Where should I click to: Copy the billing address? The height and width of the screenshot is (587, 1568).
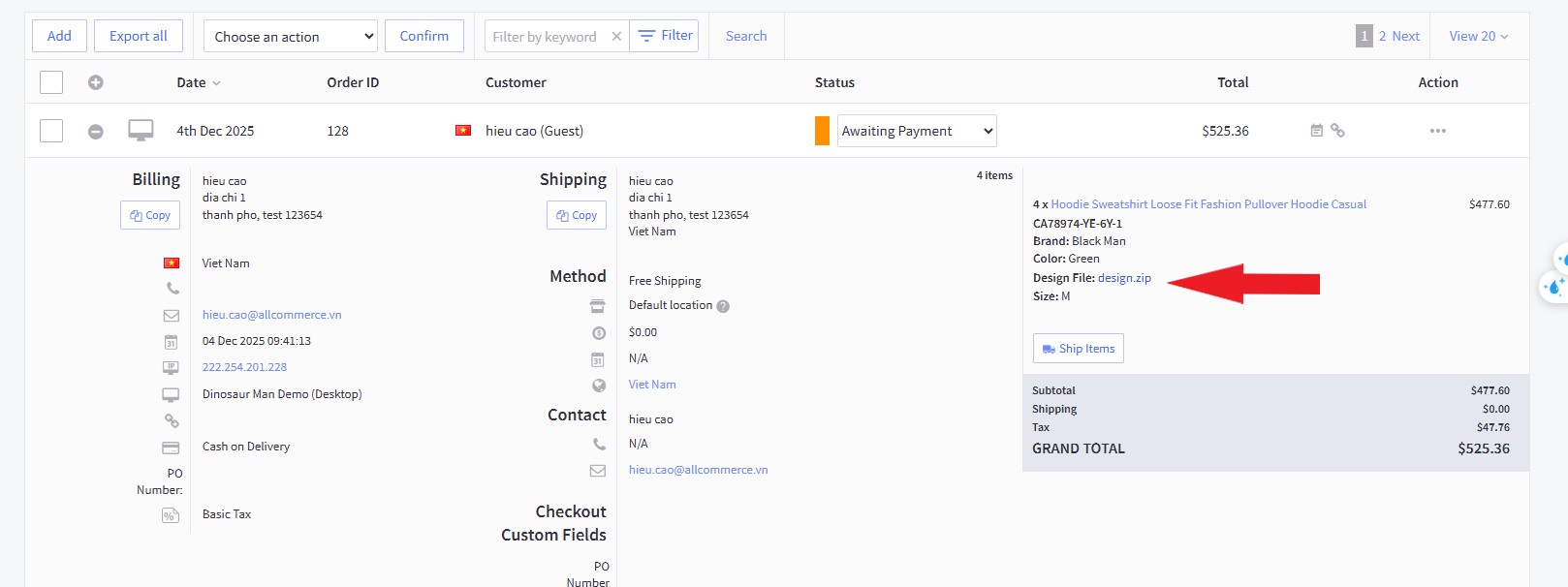150,215
